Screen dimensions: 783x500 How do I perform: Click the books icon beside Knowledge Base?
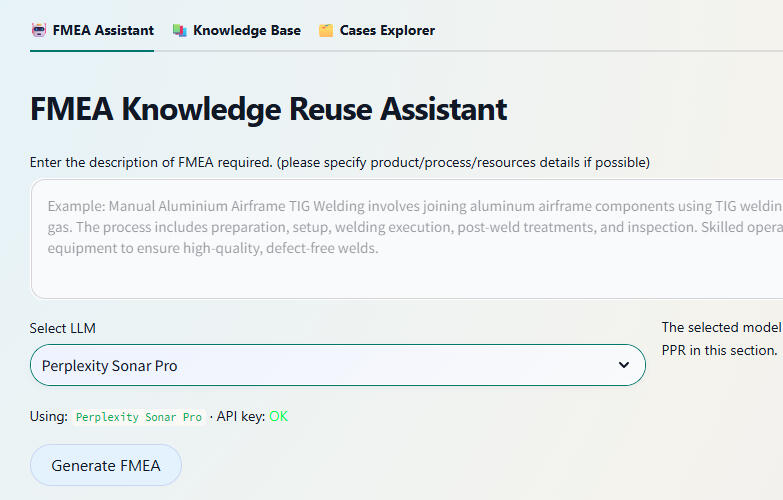179,30
